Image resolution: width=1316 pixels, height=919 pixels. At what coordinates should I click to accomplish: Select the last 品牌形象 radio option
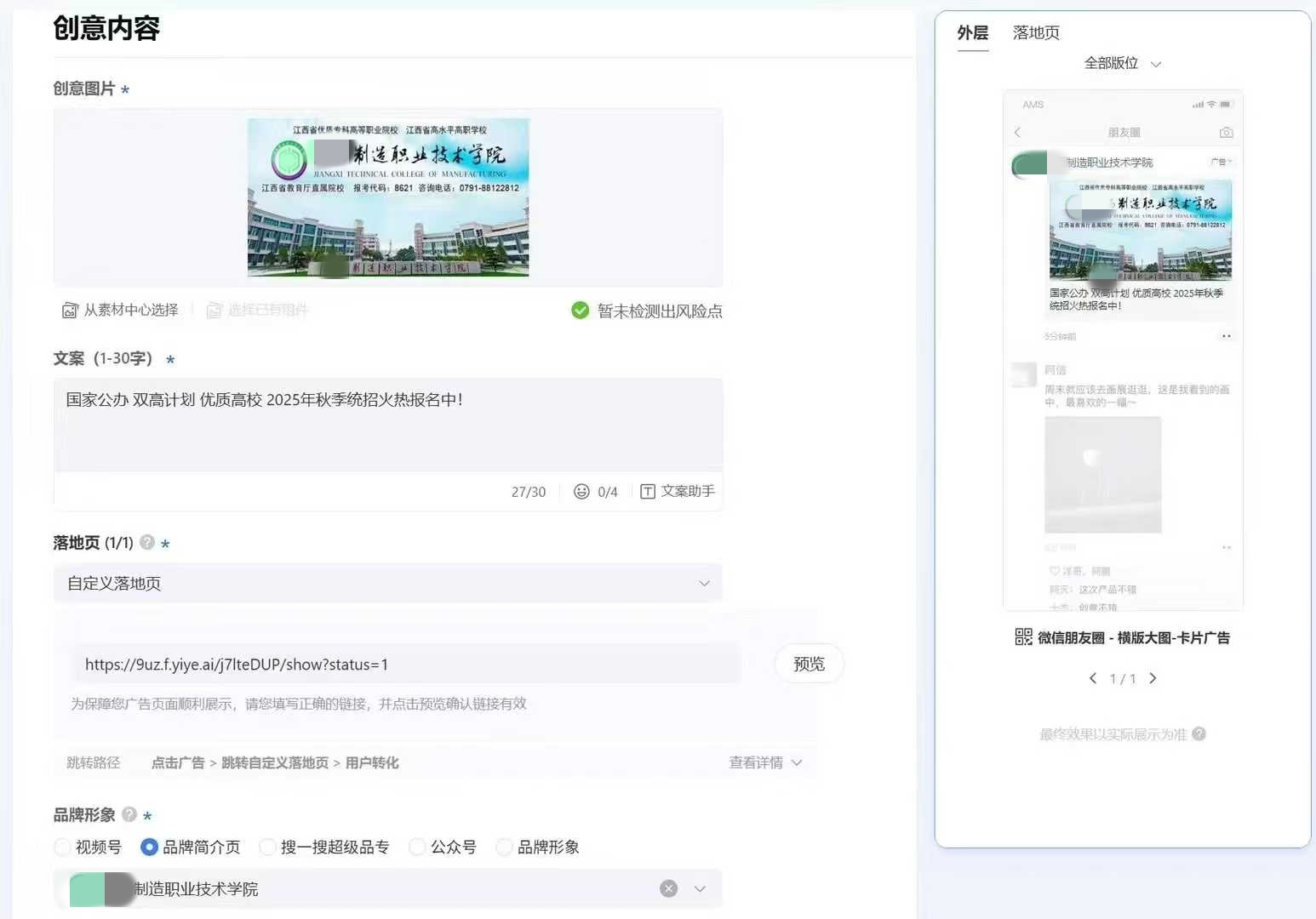pos(504,847)
